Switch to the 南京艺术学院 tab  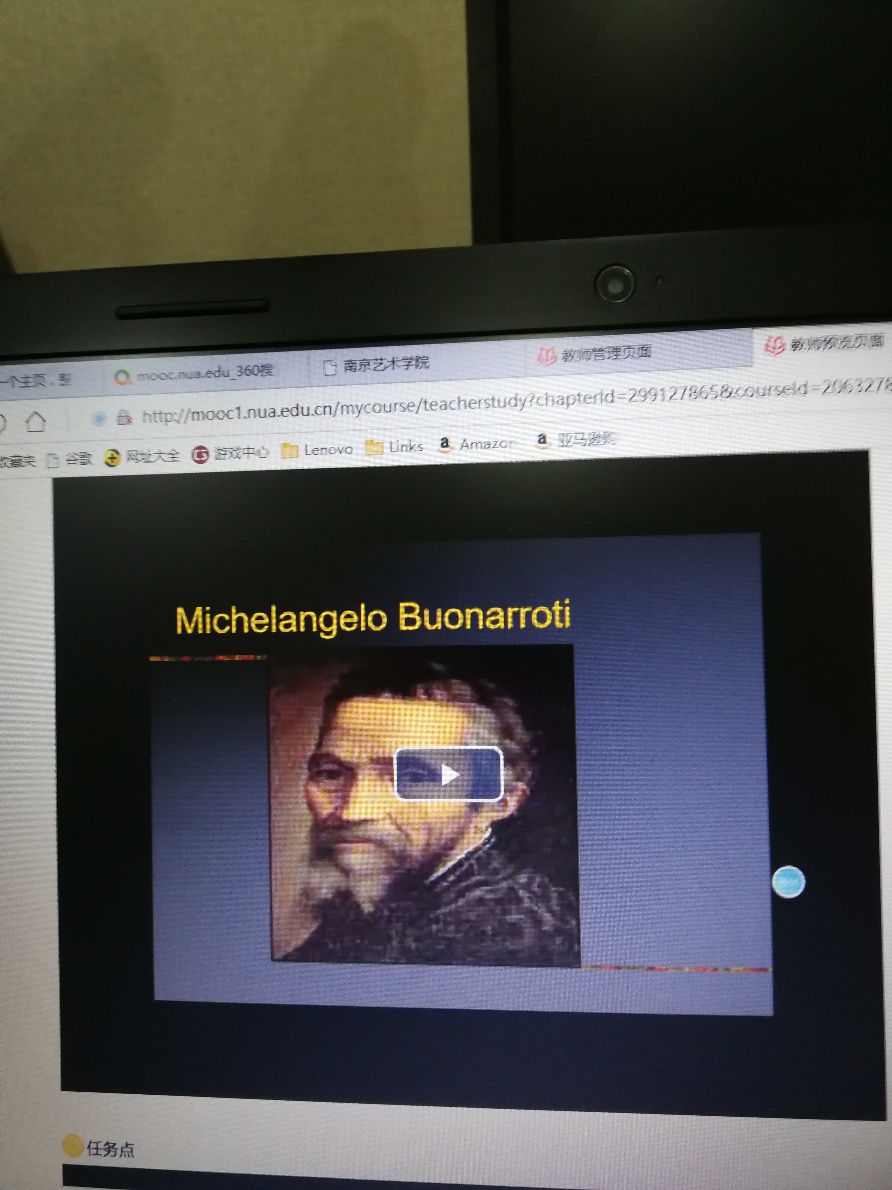click(416, 364)
